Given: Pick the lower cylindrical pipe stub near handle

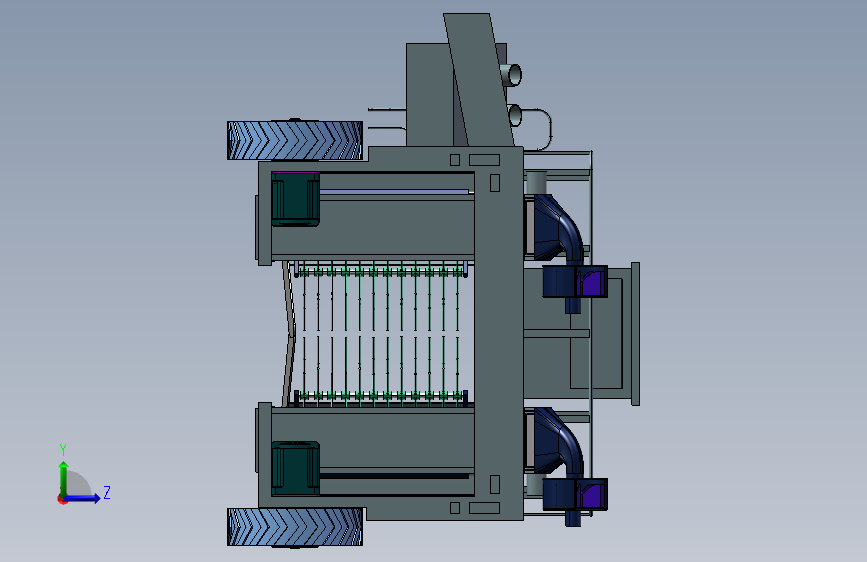Looking at the screenshot, I should [514, 115].
